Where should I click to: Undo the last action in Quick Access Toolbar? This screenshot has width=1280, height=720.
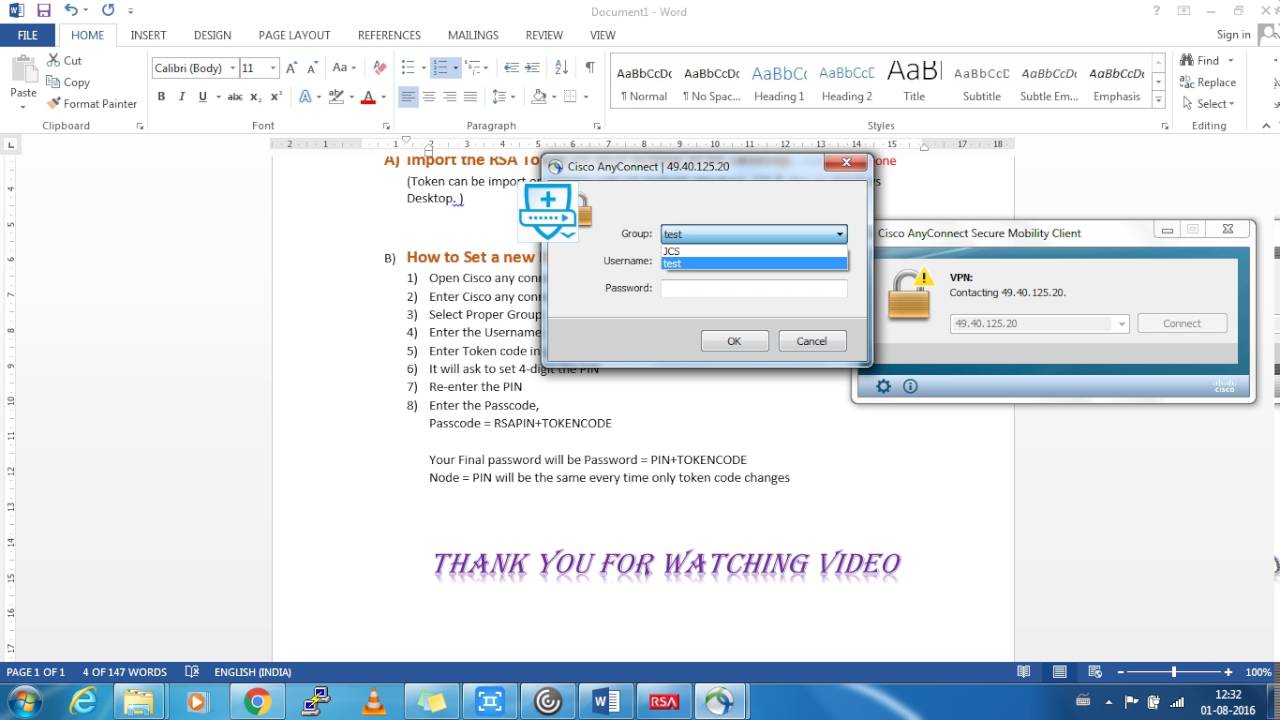(x=71, y=11)
